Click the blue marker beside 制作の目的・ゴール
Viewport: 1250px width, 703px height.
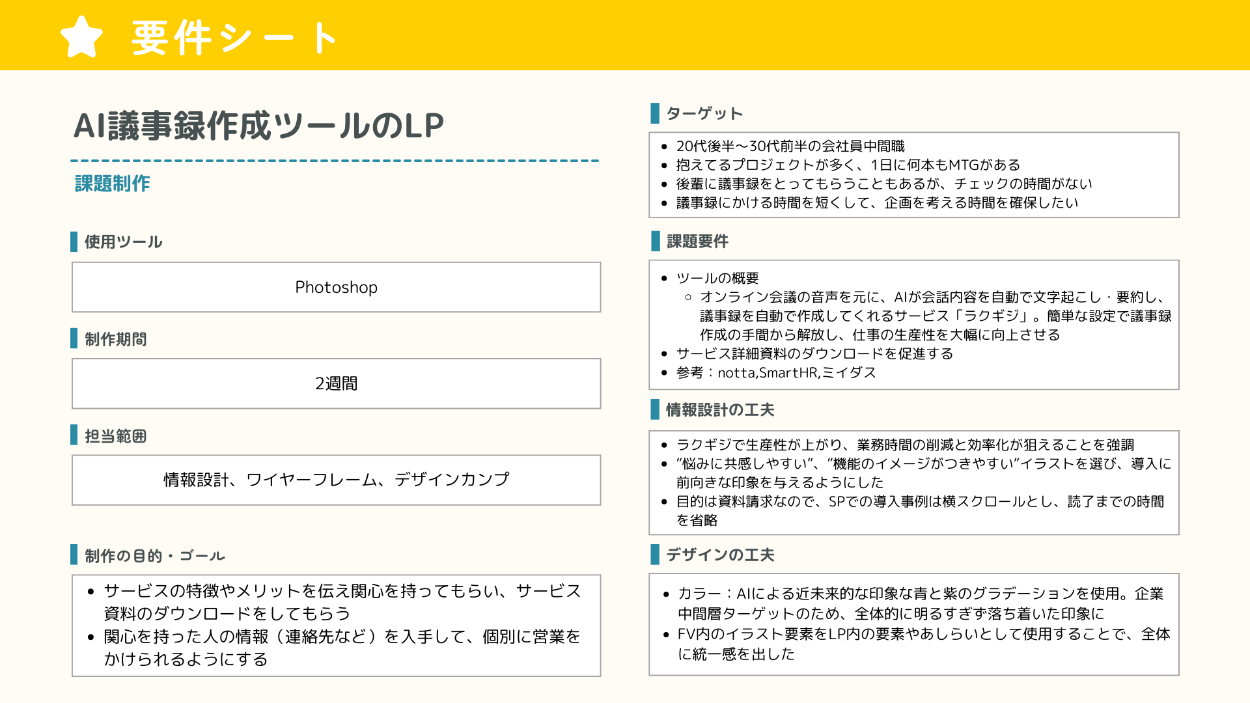click(x=74, y=555)
